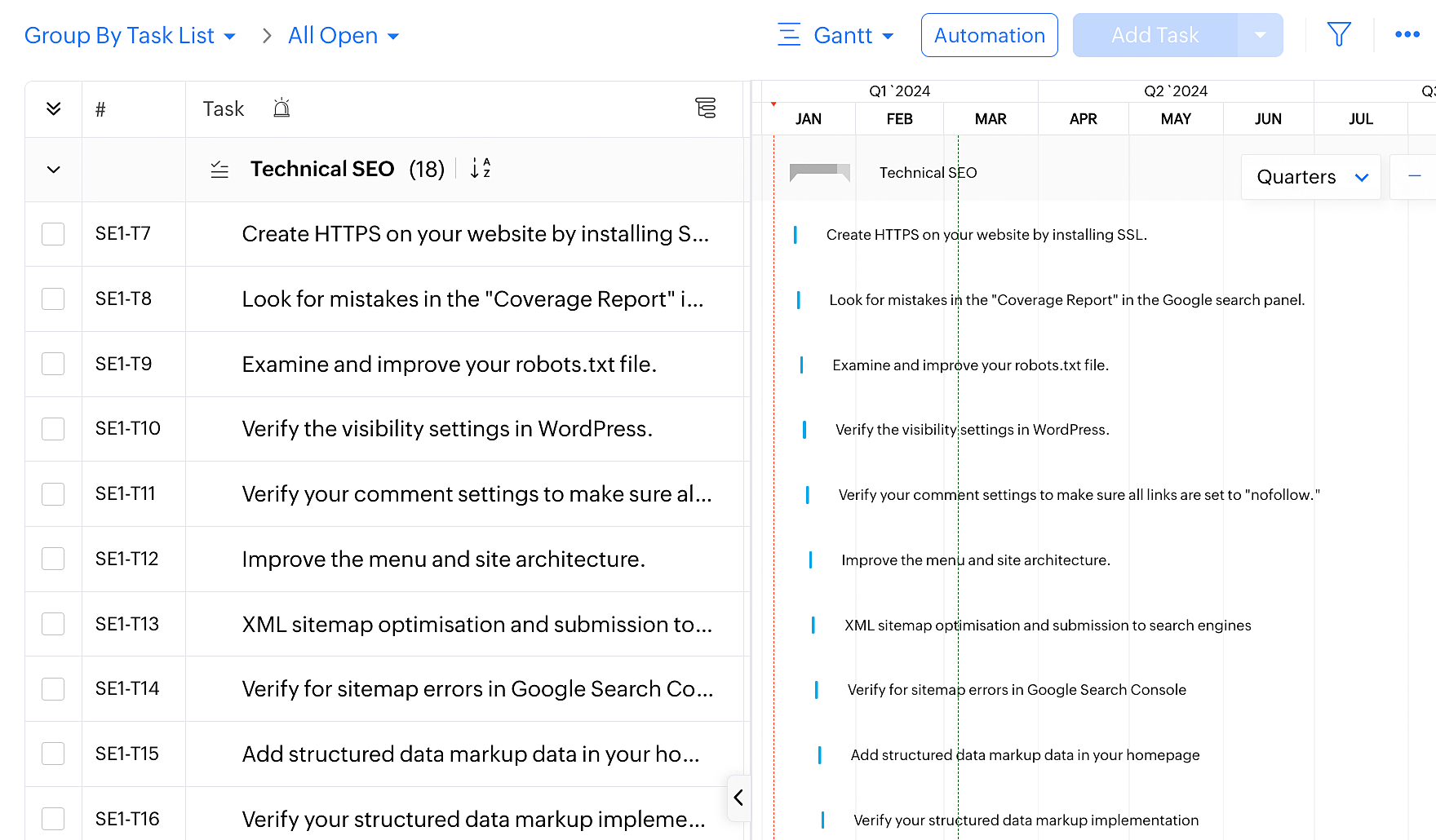
Task: Collapse the task panel with left arrow
Action: 738,798
